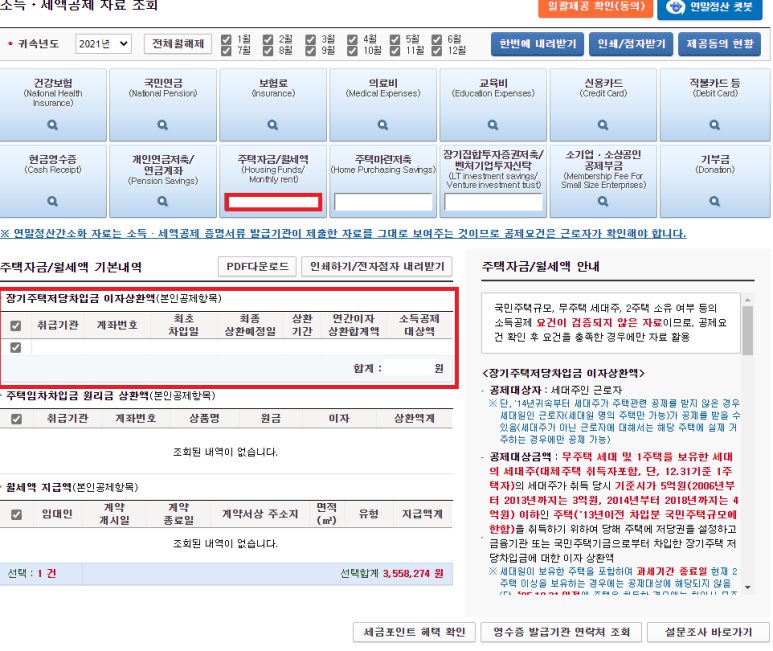Click the 세금포인트 혜택 확인 button
Image resolution: width=773 pixels, height=651 pixels.
414,632
